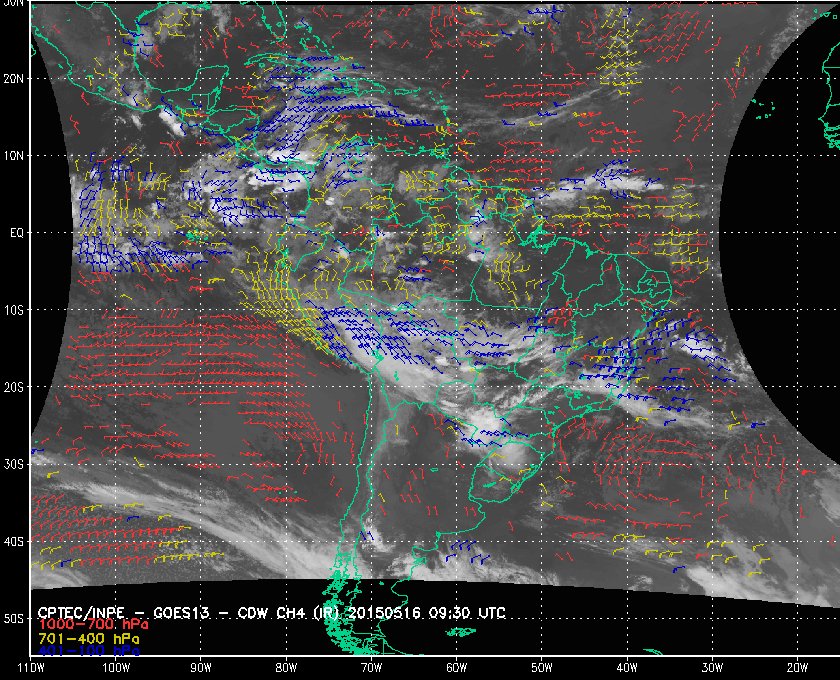
Task: Select the 100W longitude label
Action: tap(116, 668)
